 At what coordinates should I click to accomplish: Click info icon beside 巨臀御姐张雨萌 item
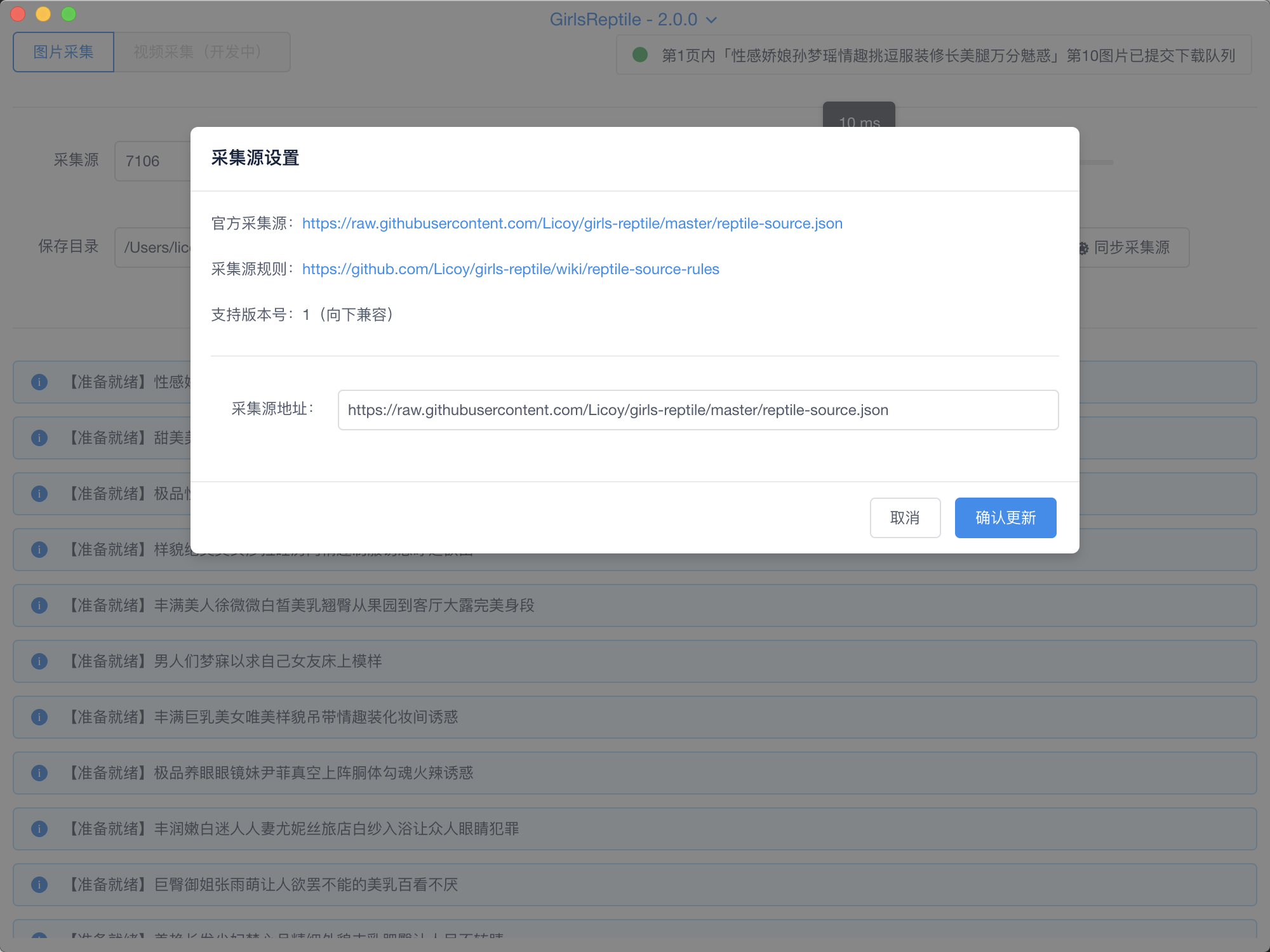39,885
